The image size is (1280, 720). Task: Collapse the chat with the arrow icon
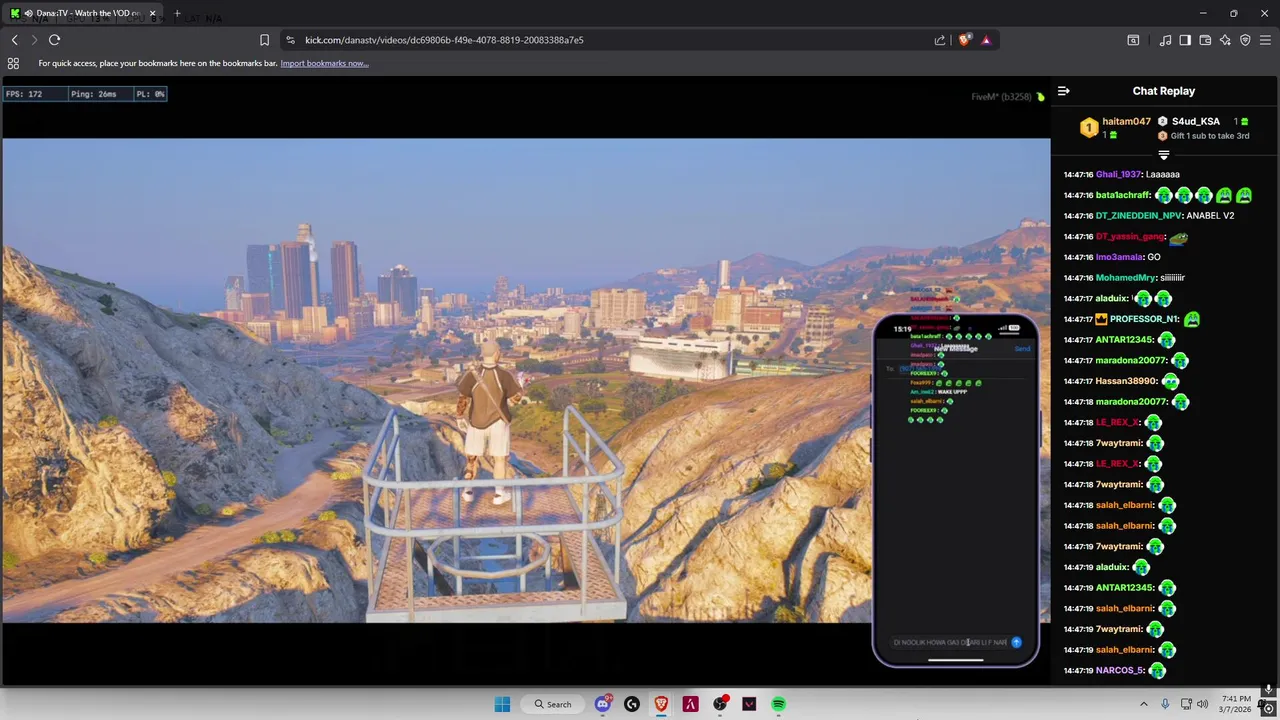[1064, 91]
